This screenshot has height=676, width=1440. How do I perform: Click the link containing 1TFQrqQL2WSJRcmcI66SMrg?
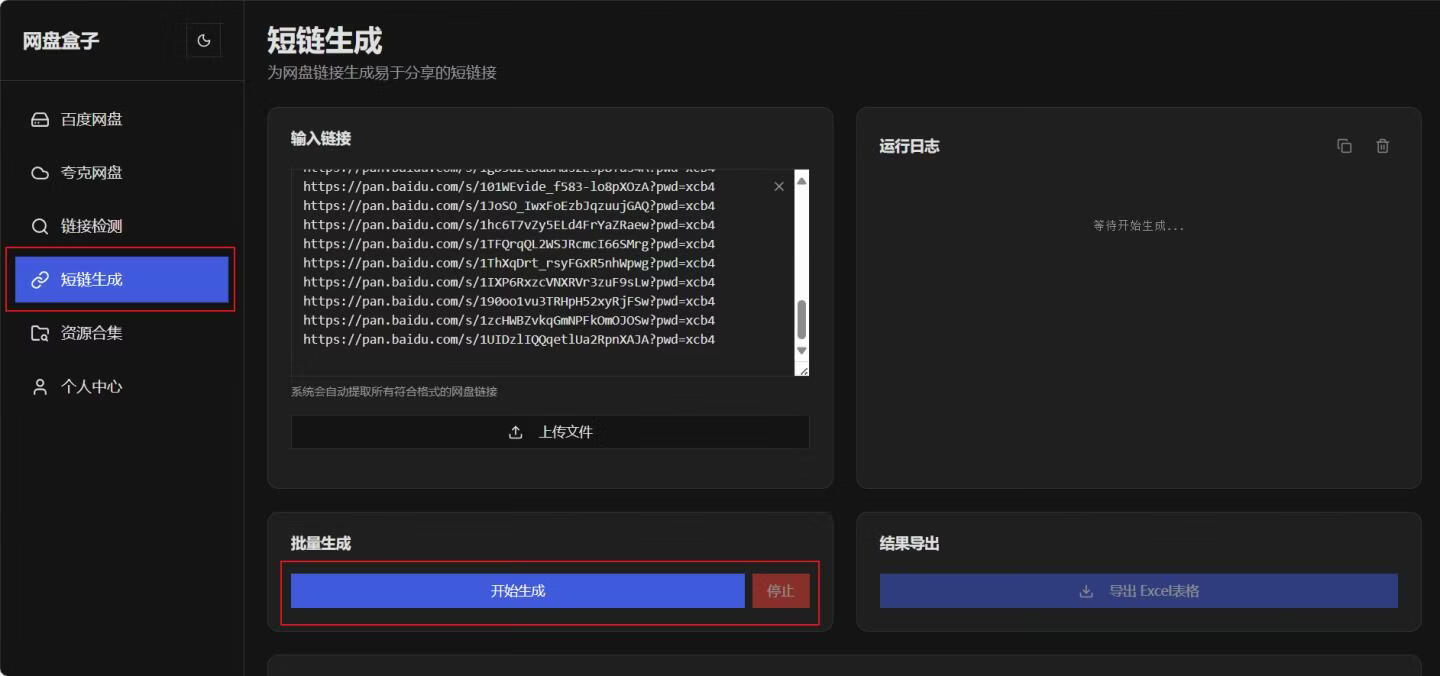click(x=509, y=244)
